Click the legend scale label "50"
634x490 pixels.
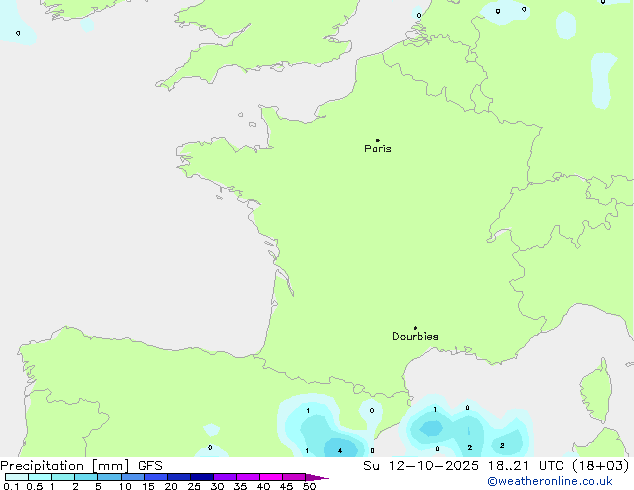coord(310,486)
